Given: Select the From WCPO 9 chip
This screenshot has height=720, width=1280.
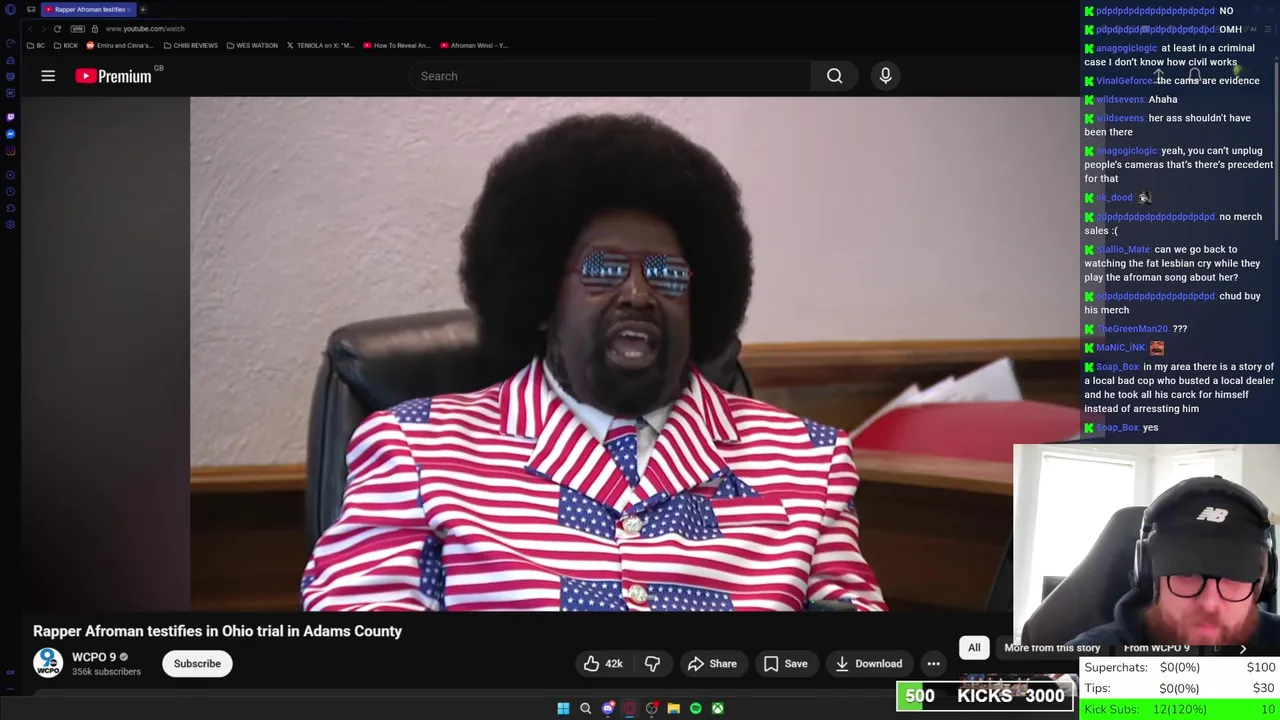Looking at the screenshot, I should [1156, 648].
